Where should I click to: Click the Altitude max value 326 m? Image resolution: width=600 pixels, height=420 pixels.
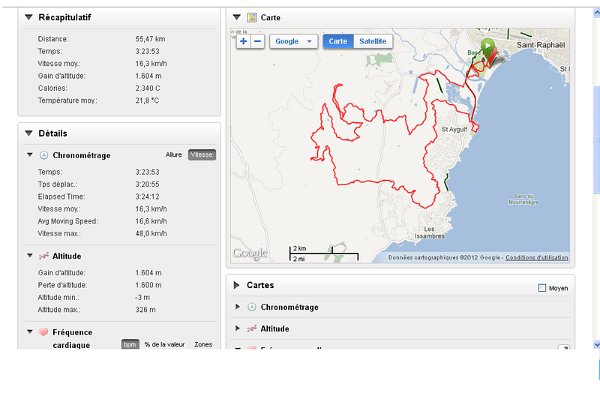pyautogui.click(x=145, y=309)
